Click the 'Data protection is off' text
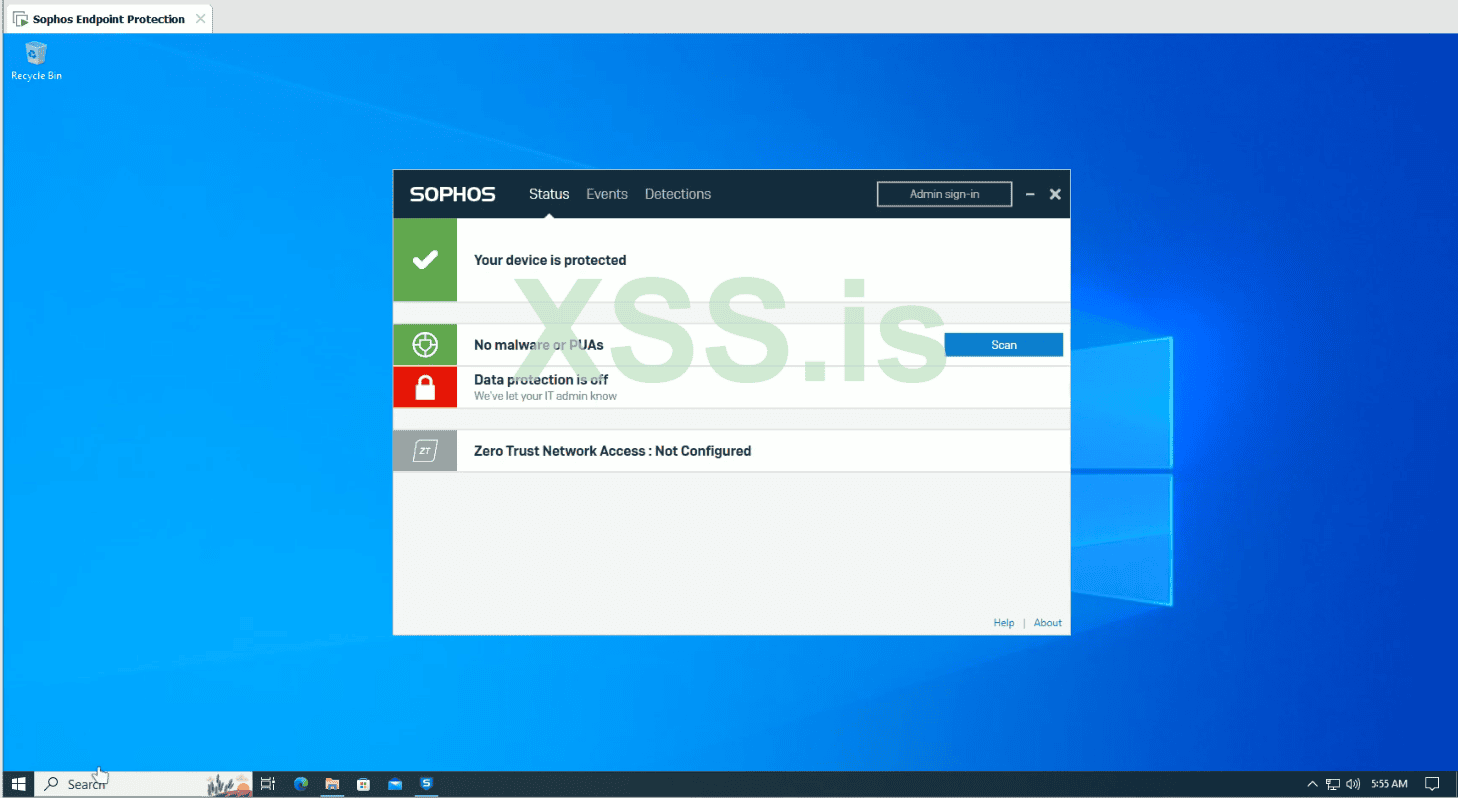Screen dimensions: 1458x798 click(541, 380)
